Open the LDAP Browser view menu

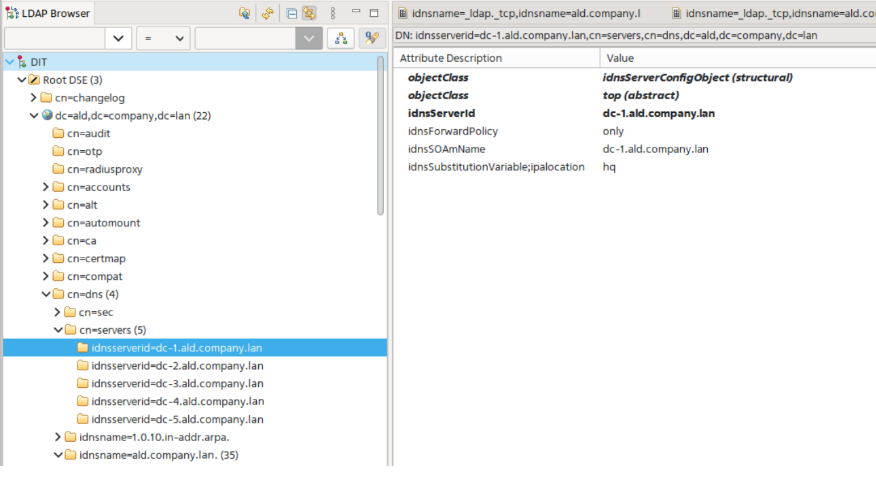333,13
